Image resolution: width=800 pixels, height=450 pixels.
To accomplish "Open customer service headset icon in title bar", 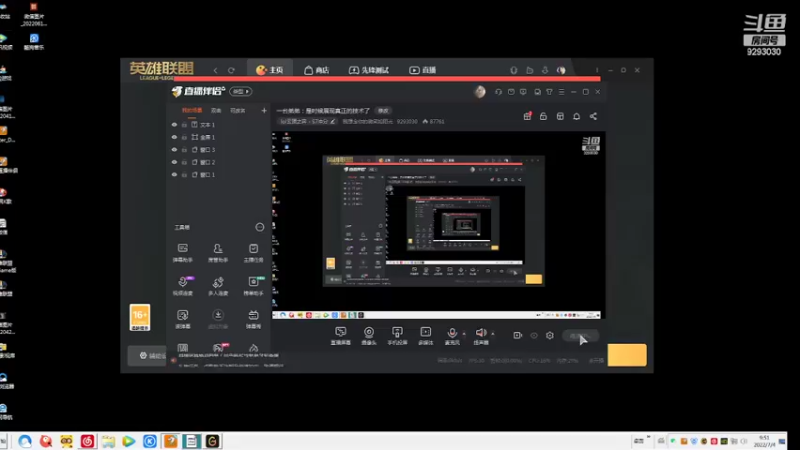I will point(498,92).
